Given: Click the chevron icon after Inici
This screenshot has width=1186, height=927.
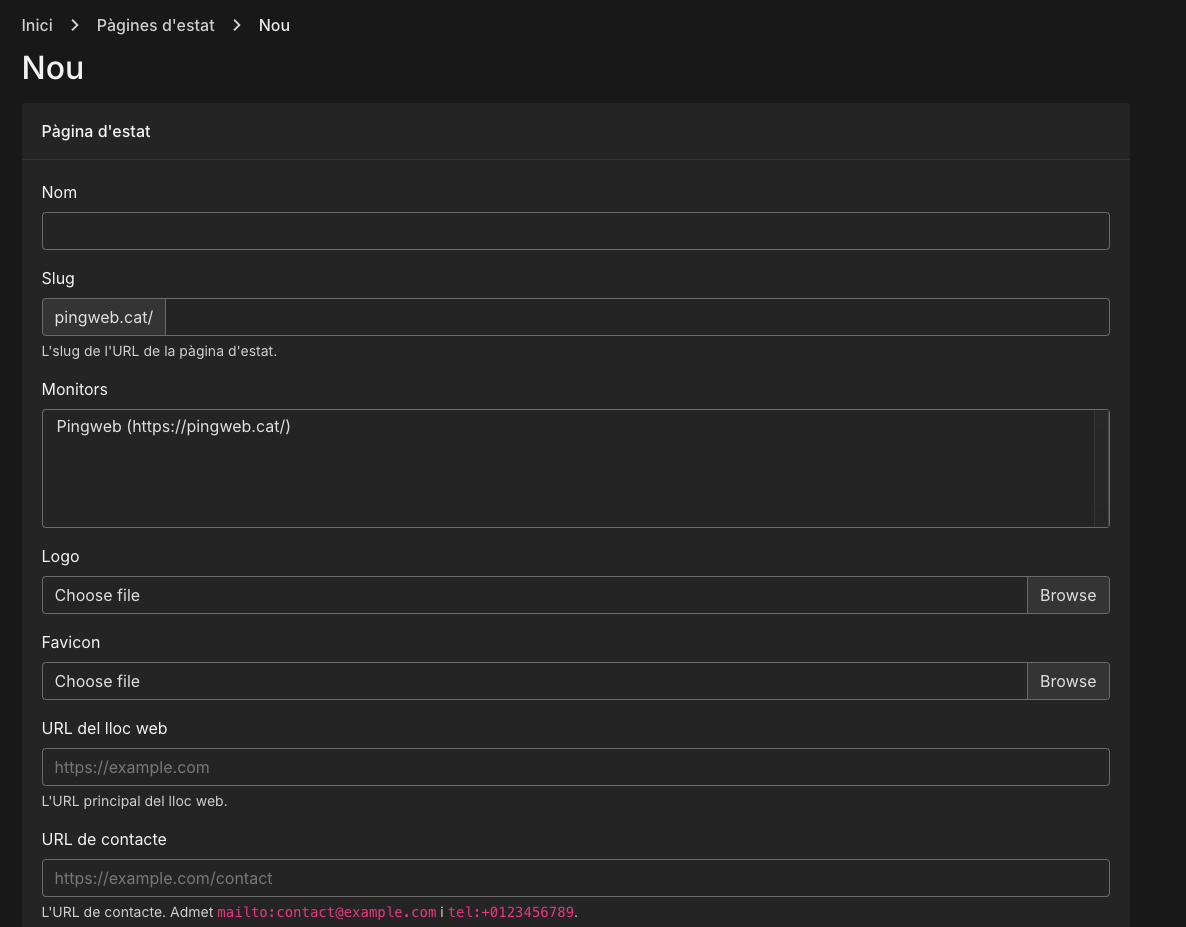Looking at the screenshot, I should click(75, 25).
